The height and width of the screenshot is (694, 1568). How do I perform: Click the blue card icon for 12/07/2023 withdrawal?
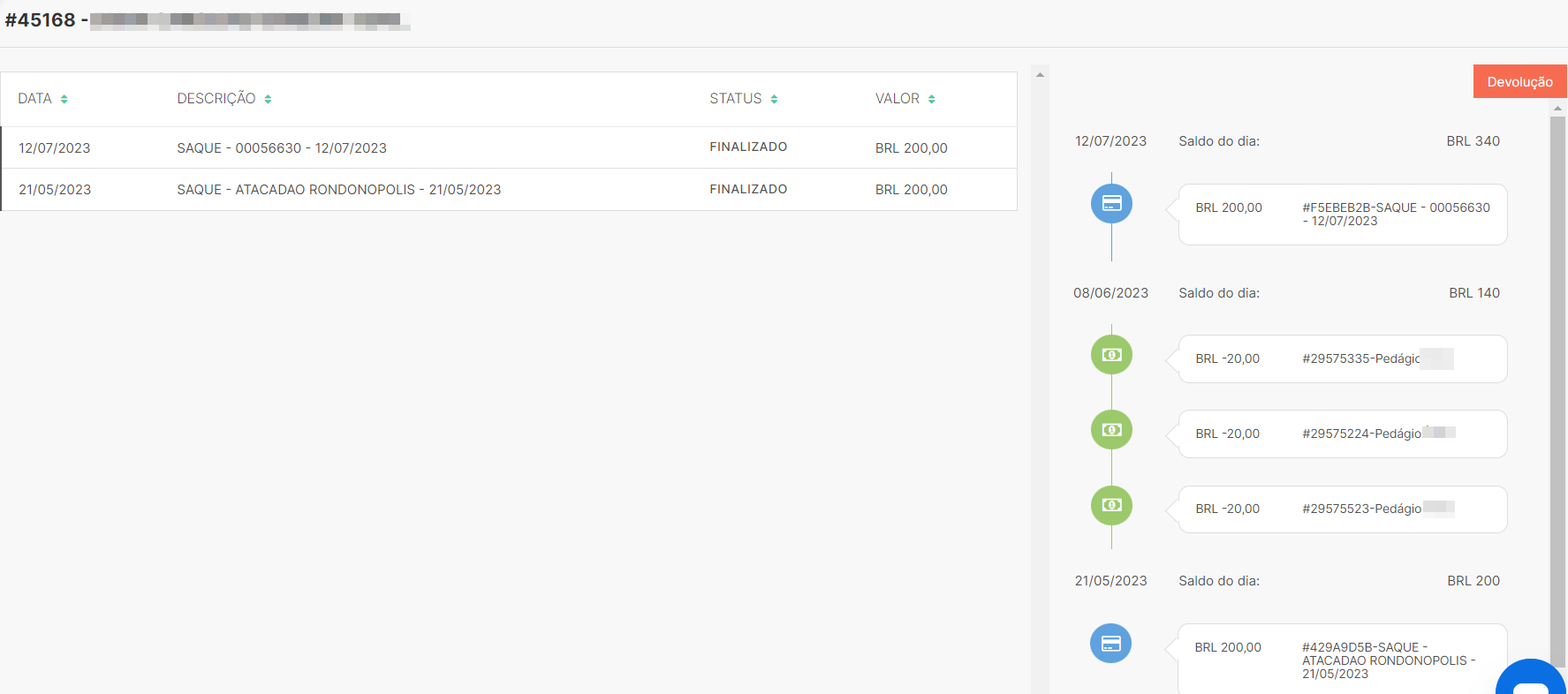[x=1111, y=204]
